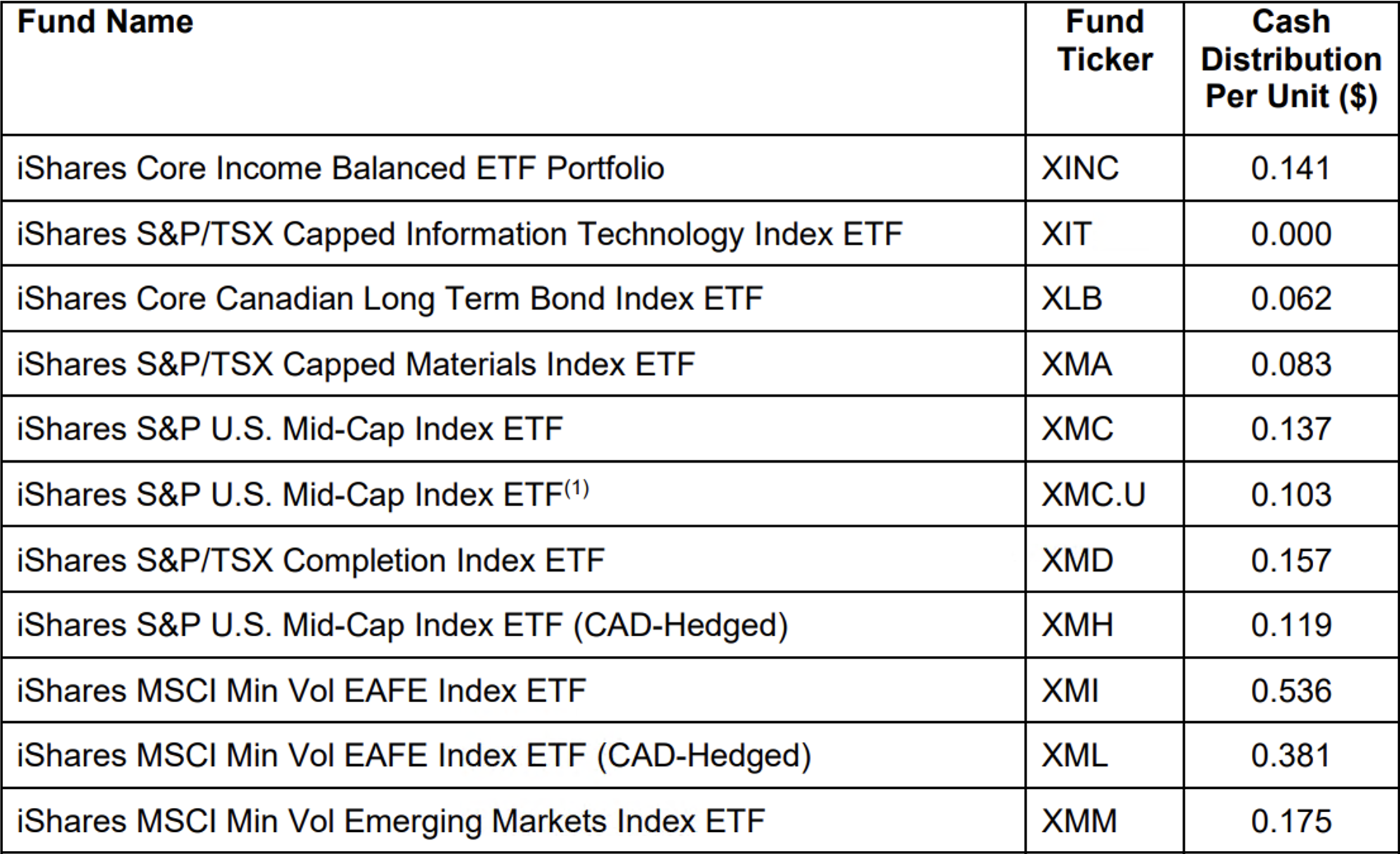Image resolution: width=1400 pixels, height=854 pixels.
Task: Click the XLB ticker cell
Action: pyautogui.click(x=1072, y=299)
